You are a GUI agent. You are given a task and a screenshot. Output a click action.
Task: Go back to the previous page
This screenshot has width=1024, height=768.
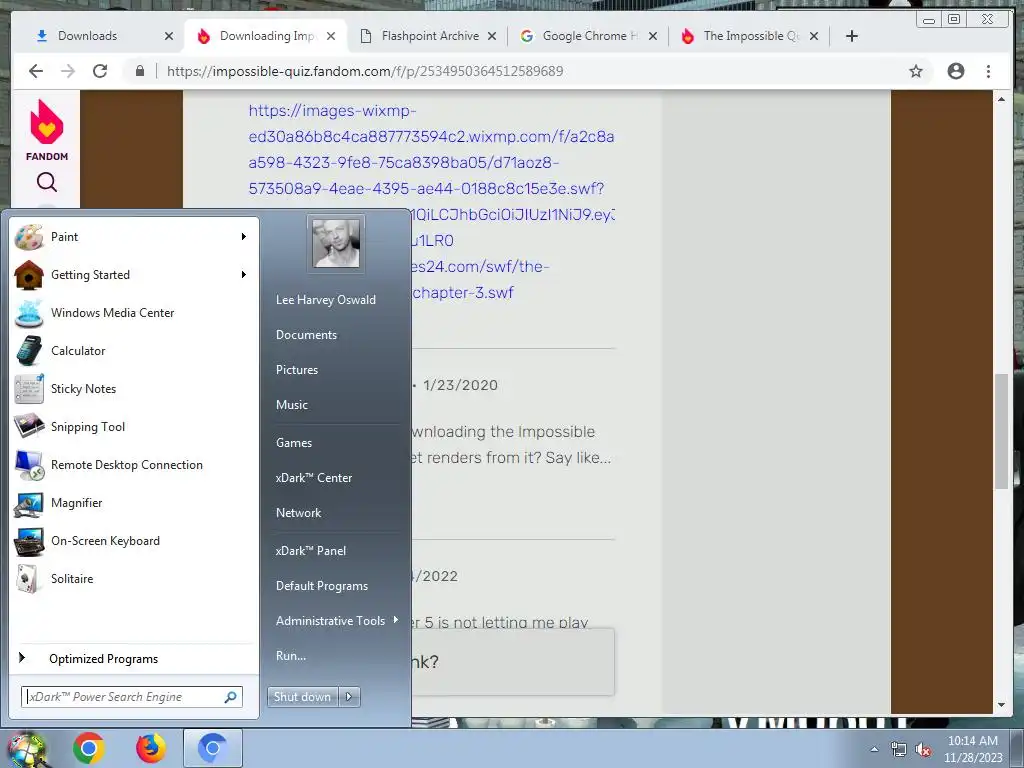point(36,71)
